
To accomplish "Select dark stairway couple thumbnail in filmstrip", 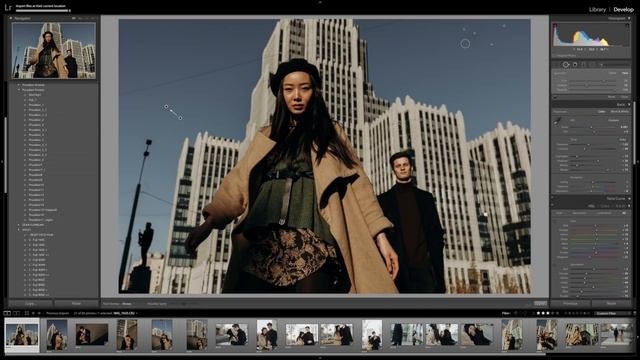I will [x=91, y=335].
